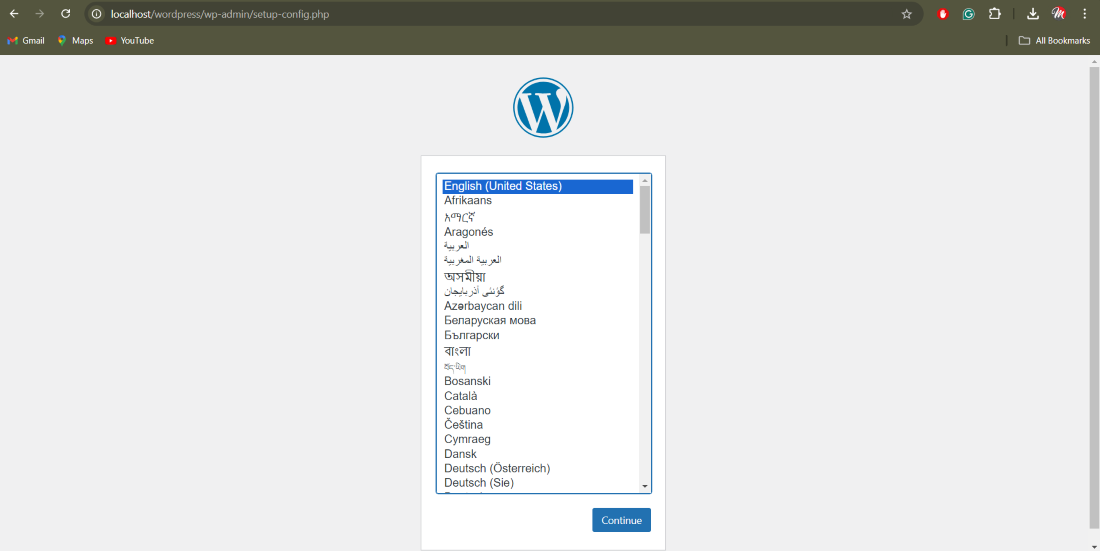The height and width of the screenshot is (551, 1100).
Task: Open Chrome's three-dot menu
Action: point(1085,14)
